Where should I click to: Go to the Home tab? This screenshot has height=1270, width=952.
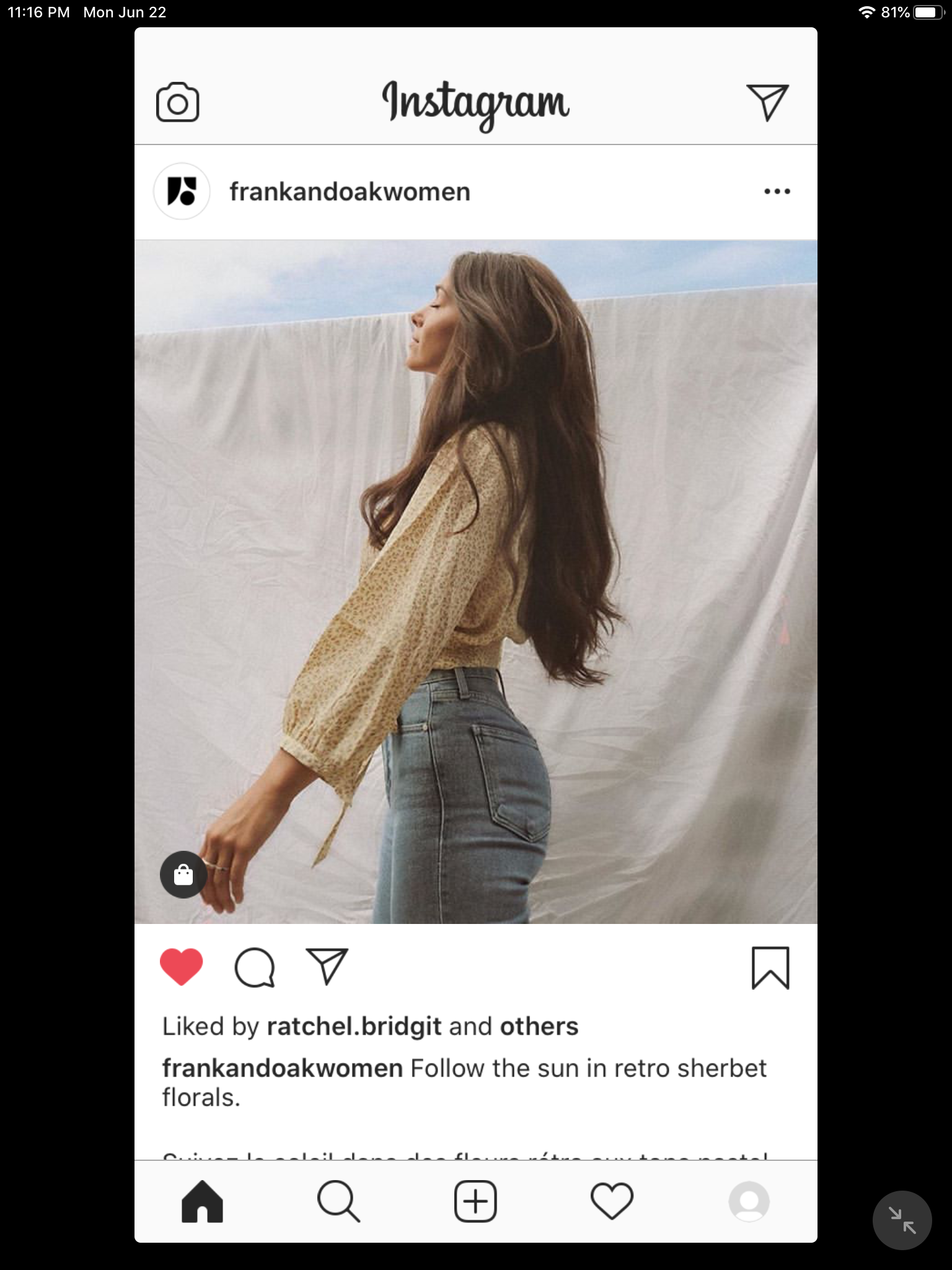tap(202, 1201)
